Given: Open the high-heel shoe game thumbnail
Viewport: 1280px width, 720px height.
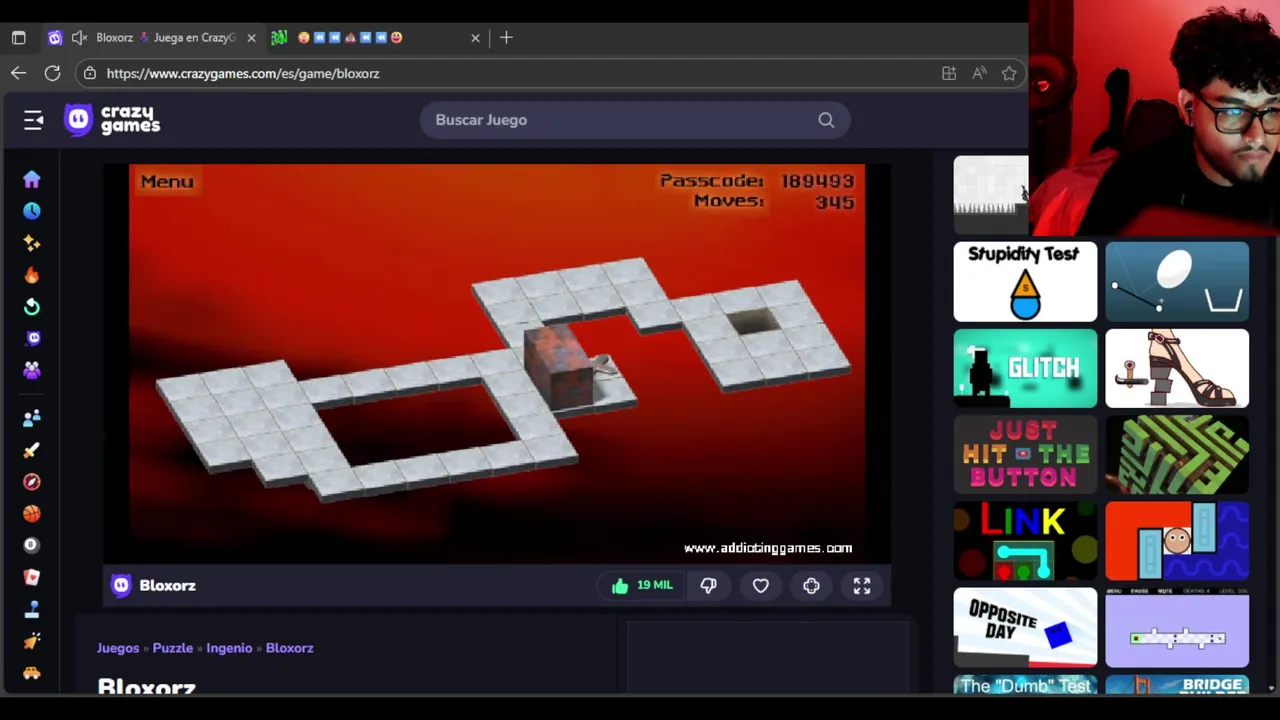Looking at the screenshot, I should (1177, 368).
